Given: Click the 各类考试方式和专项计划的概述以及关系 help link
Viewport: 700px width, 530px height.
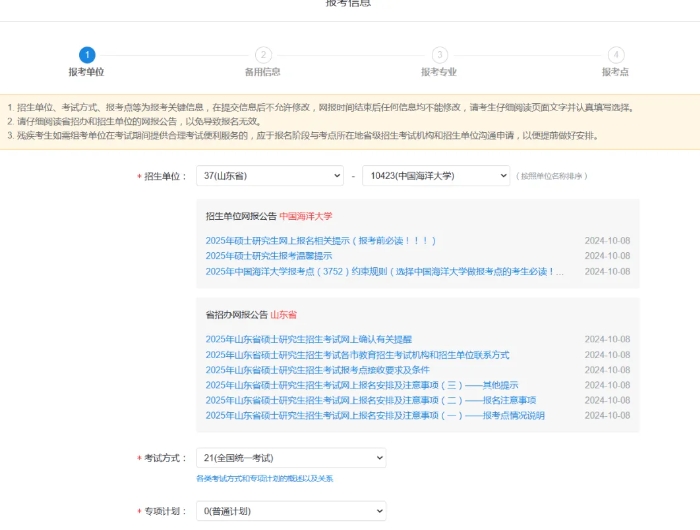Looking at the screenshot, I should [x=264, y=479].
